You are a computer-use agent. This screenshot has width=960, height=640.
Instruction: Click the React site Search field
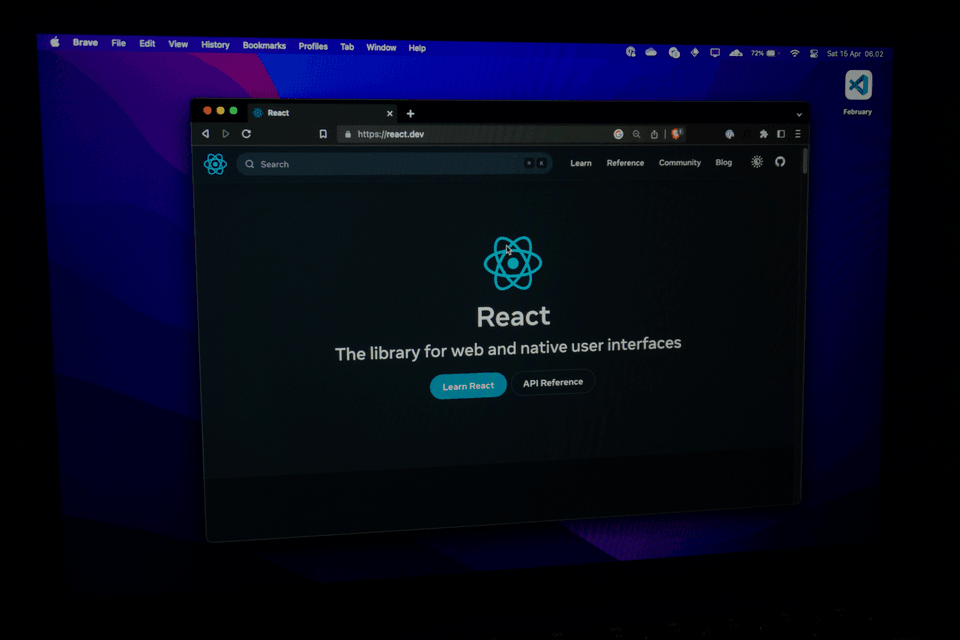click(390, 164)
